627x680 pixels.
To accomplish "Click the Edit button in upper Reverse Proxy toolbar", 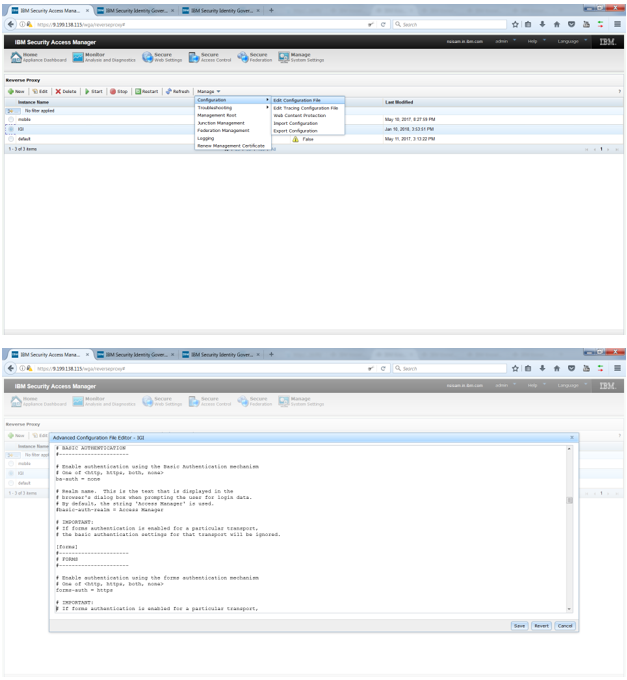I will click(40, 92).
